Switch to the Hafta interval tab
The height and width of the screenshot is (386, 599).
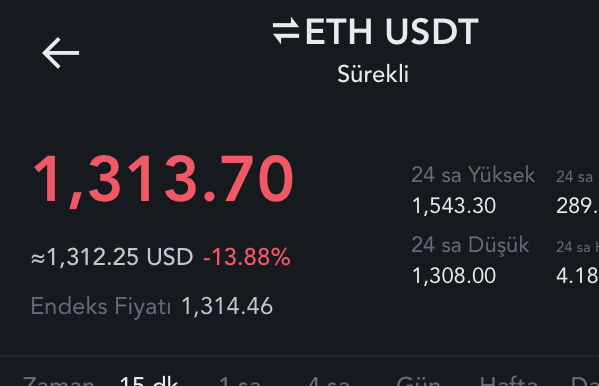click(x=508, y=380)
